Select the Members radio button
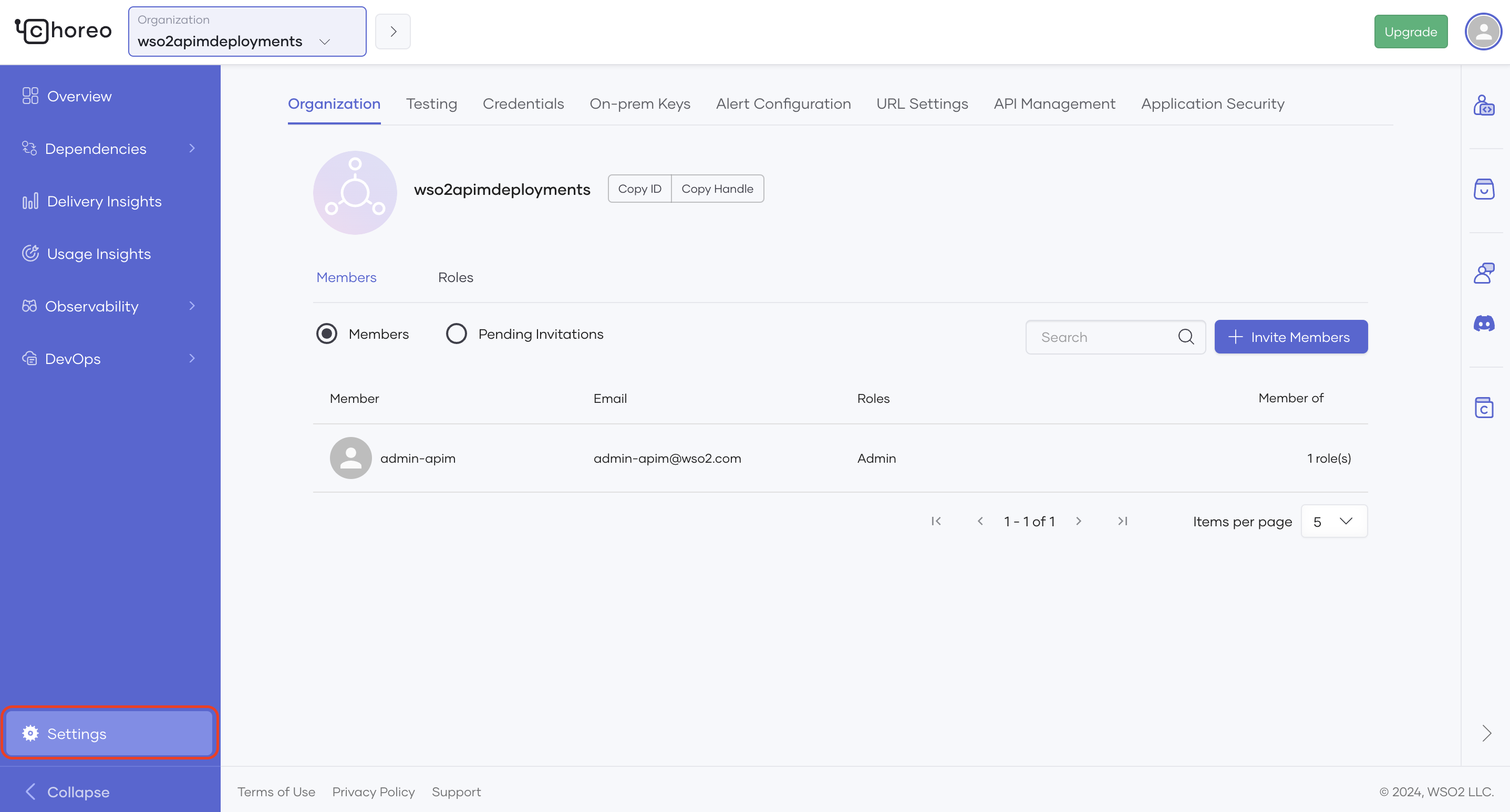The width and height of the screenshot is (1510, 812). (326, 334)
